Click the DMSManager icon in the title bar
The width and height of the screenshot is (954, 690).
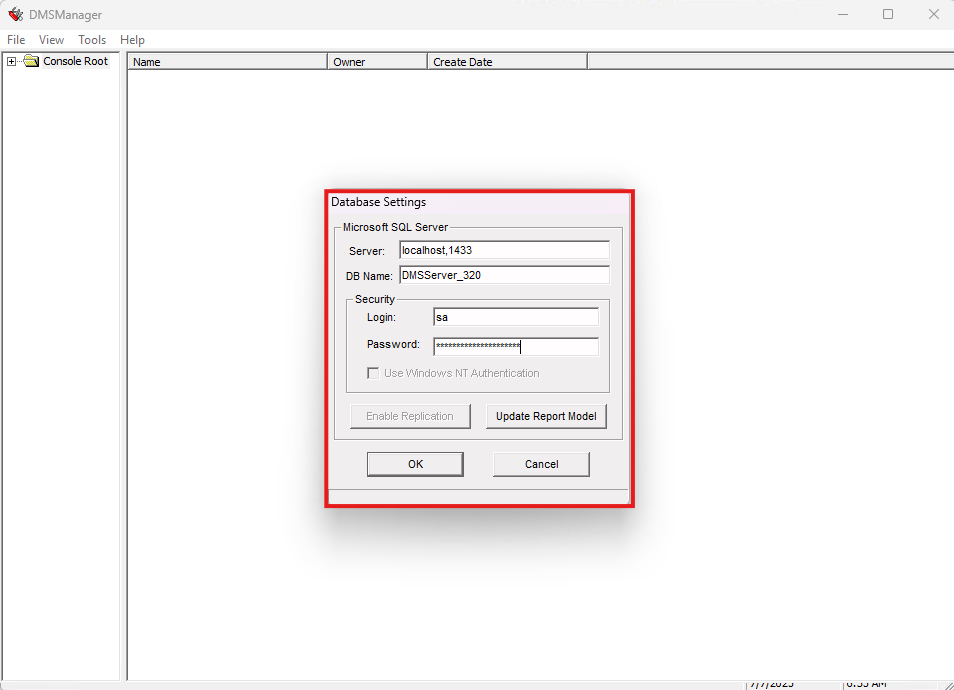point(15,14)
